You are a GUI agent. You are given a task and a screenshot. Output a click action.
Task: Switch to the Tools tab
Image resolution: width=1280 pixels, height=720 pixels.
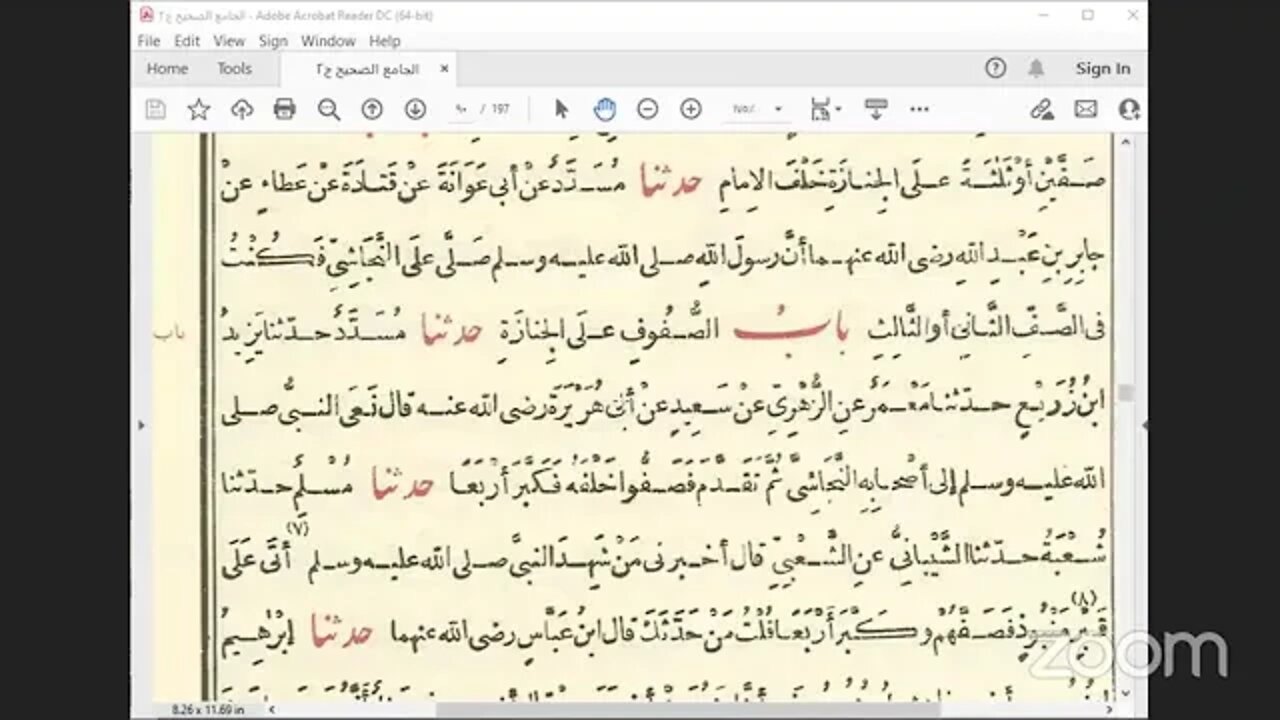pyautogui.click(x=235, y=68)
